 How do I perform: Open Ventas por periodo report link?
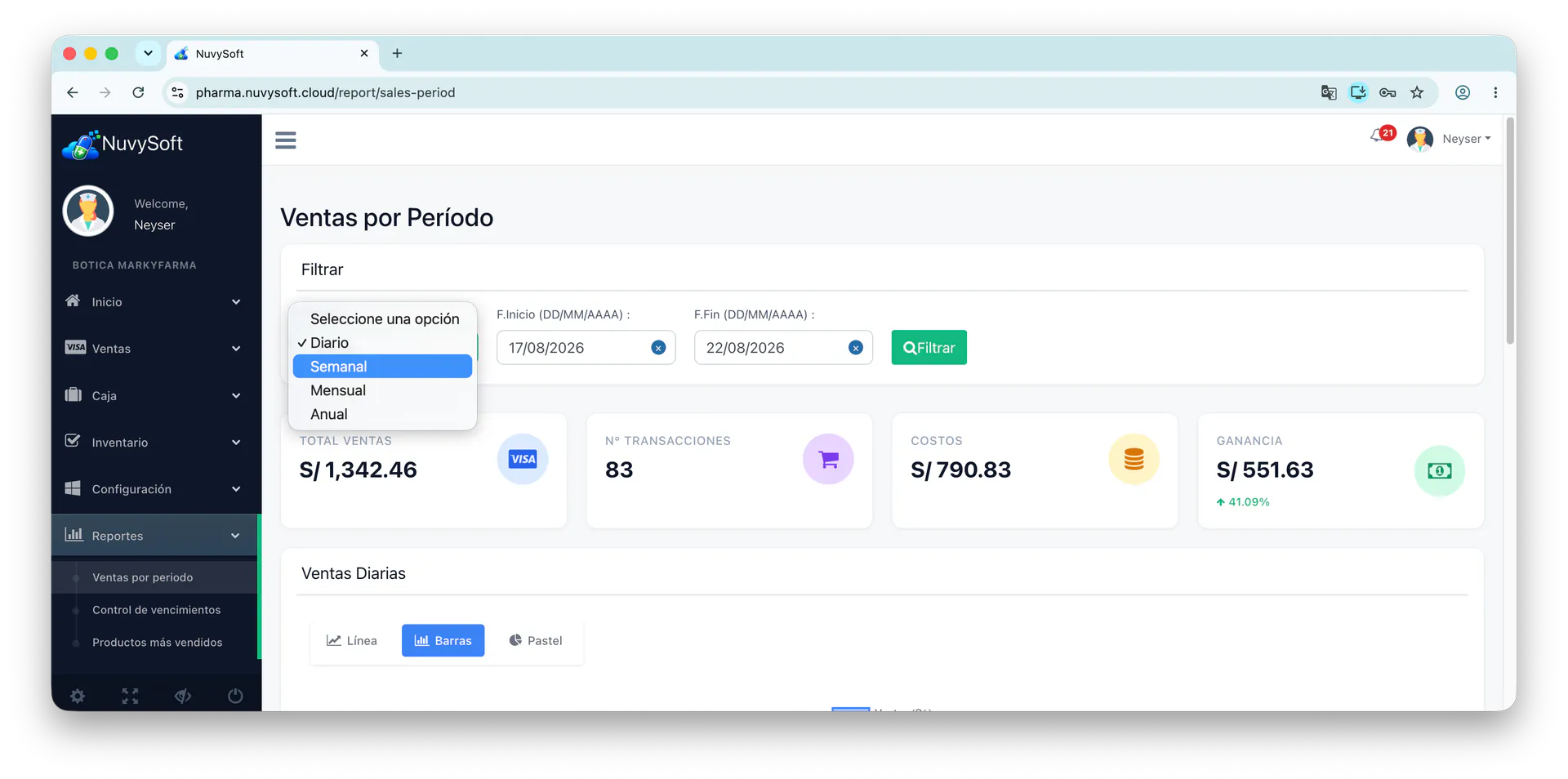coord(142,577)
